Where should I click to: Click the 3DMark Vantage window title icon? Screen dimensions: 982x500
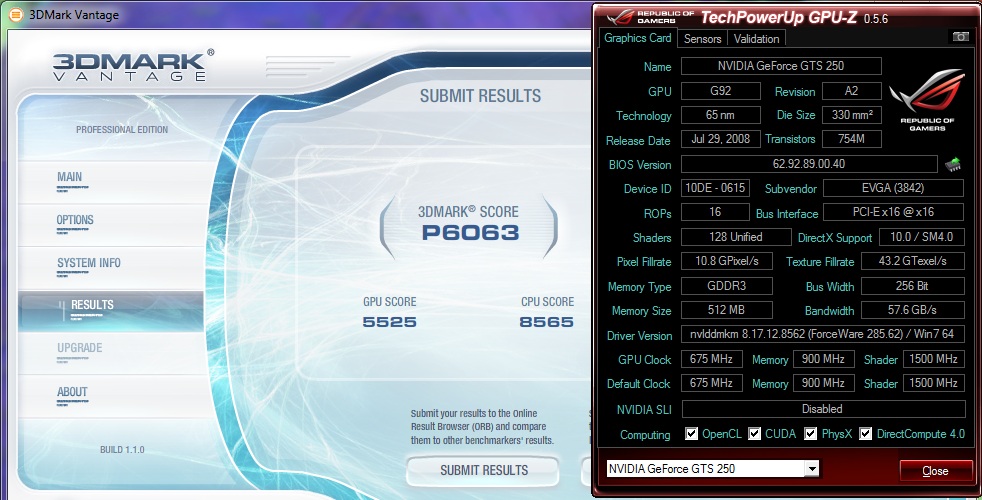click(x=15, y=14)
